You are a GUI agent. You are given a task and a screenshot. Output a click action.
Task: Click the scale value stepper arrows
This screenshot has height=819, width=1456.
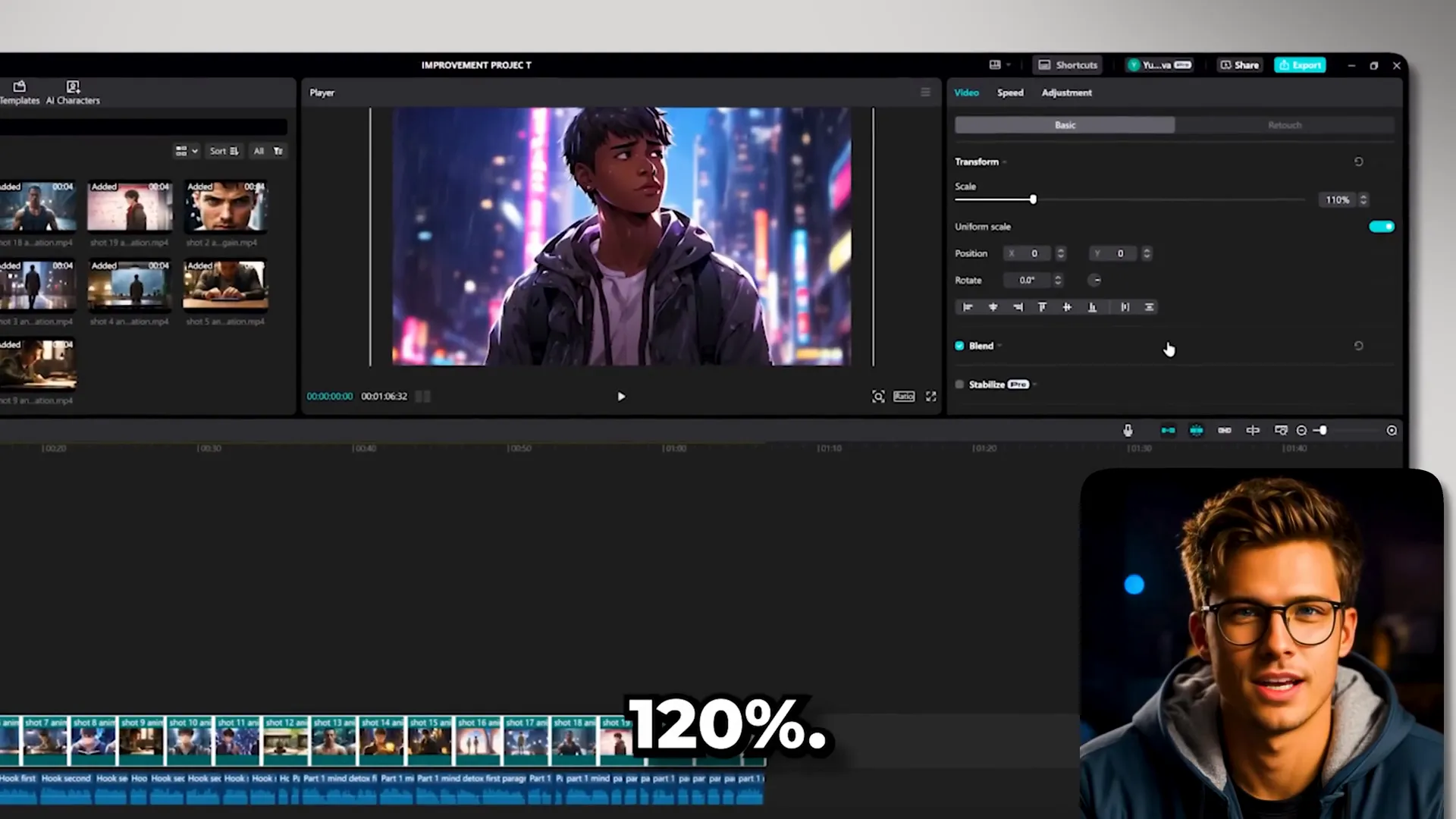pos(1363,199)
